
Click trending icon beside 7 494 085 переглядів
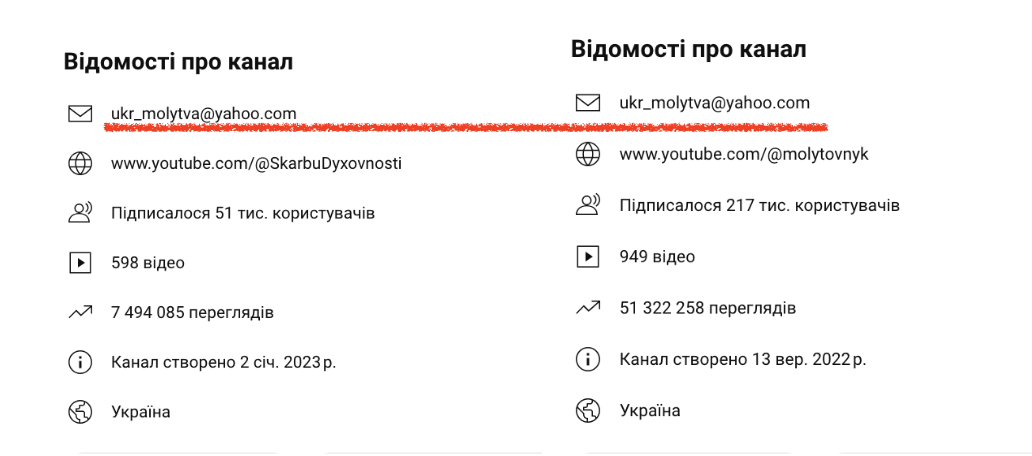(x=80, y=313)
